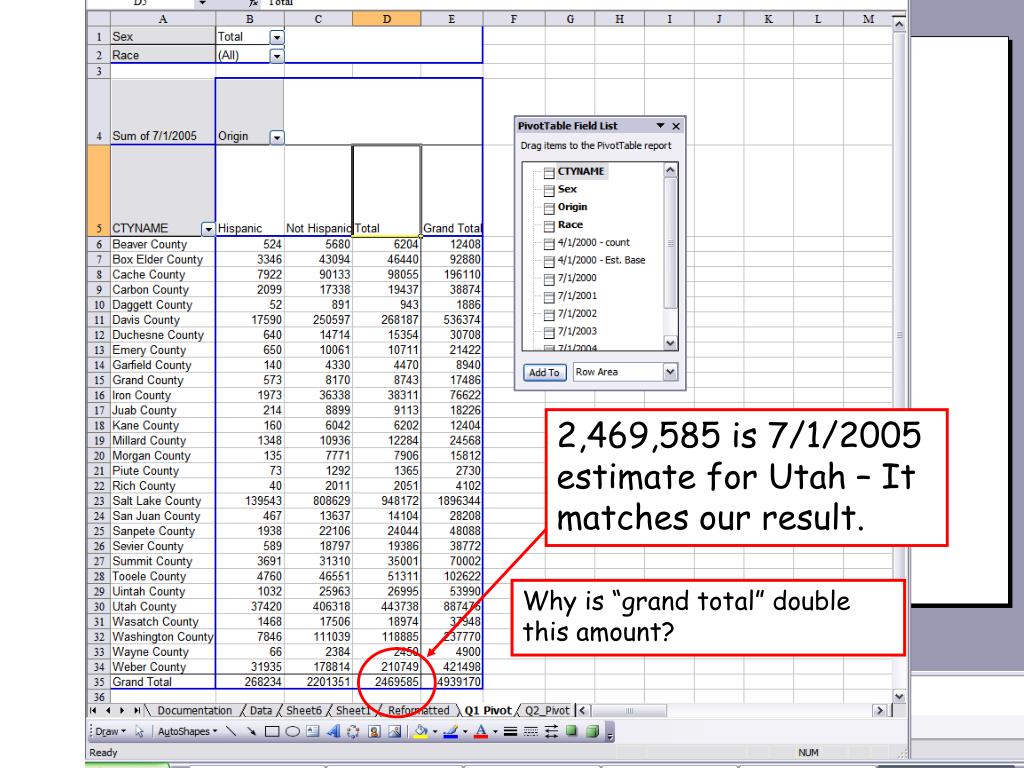Select Race in the field list
This screenshot has width=1024, height=768.
570,224
